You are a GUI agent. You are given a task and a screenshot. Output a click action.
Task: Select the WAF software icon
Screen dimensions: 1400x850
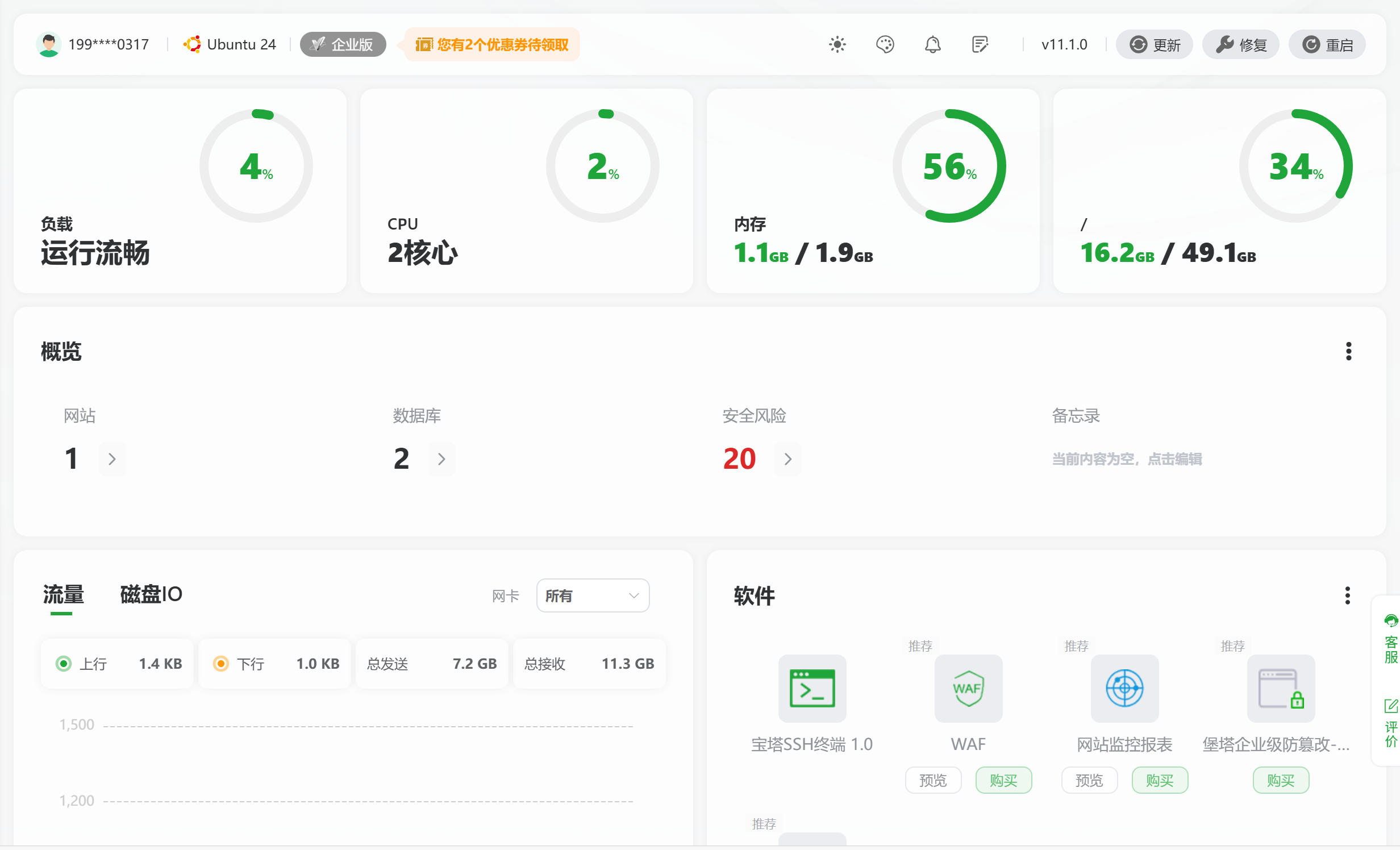pyautogui.click(x=968, y=689)
